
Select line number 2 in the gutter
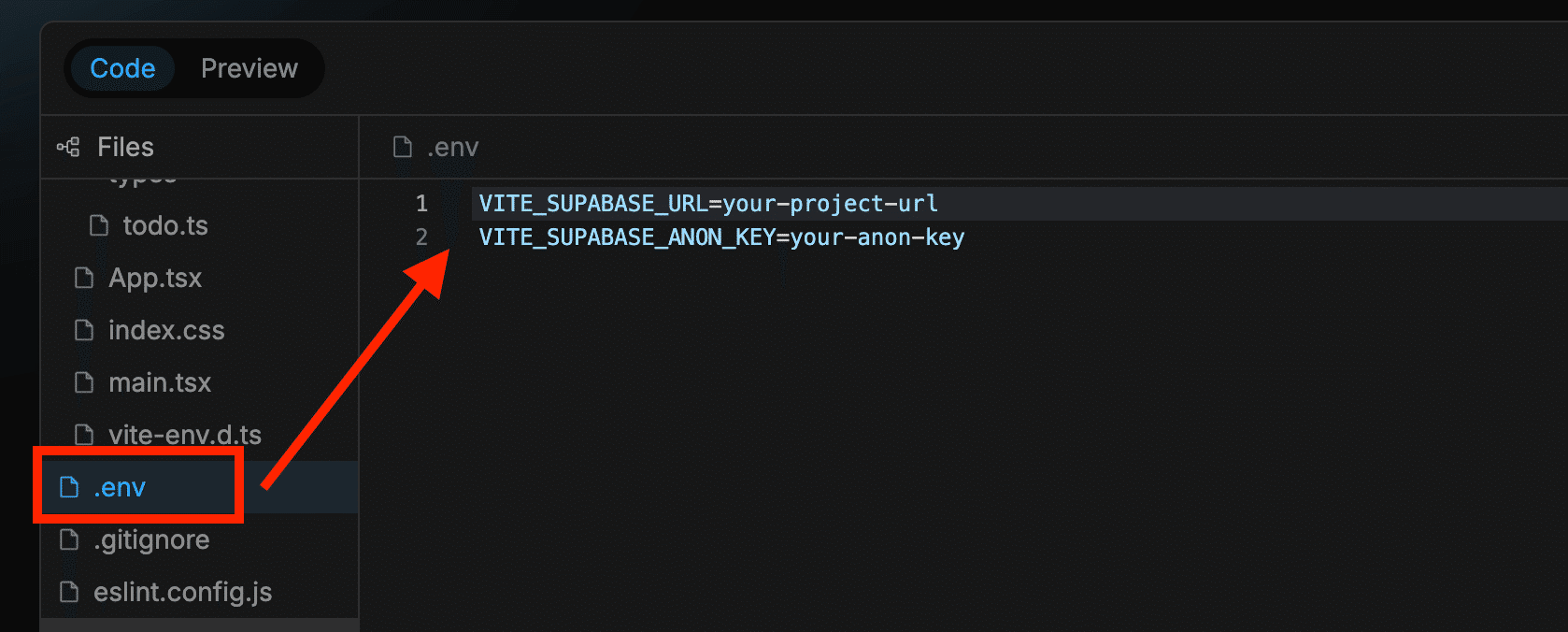pos(421,237)
